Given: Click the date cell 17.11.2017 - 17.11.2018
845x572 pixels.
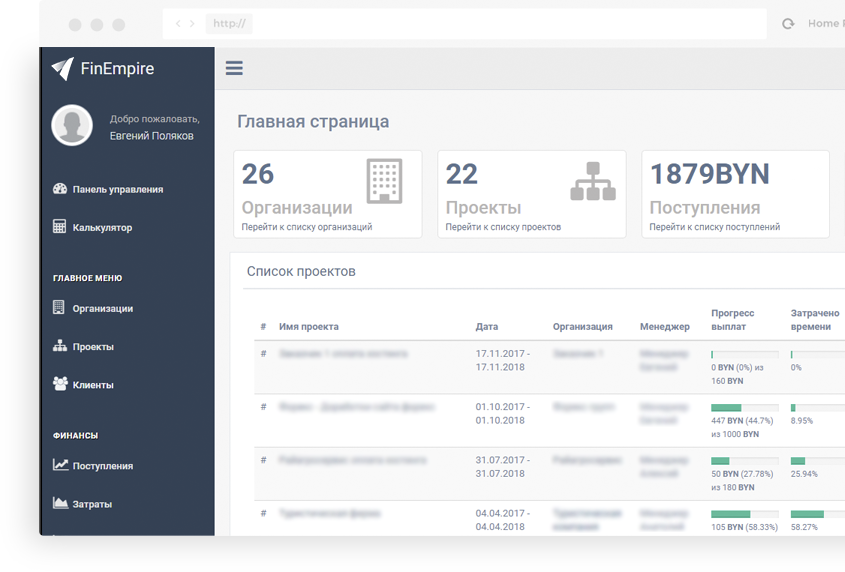Looking at the screenshot, I should click(x=502, y=360).
